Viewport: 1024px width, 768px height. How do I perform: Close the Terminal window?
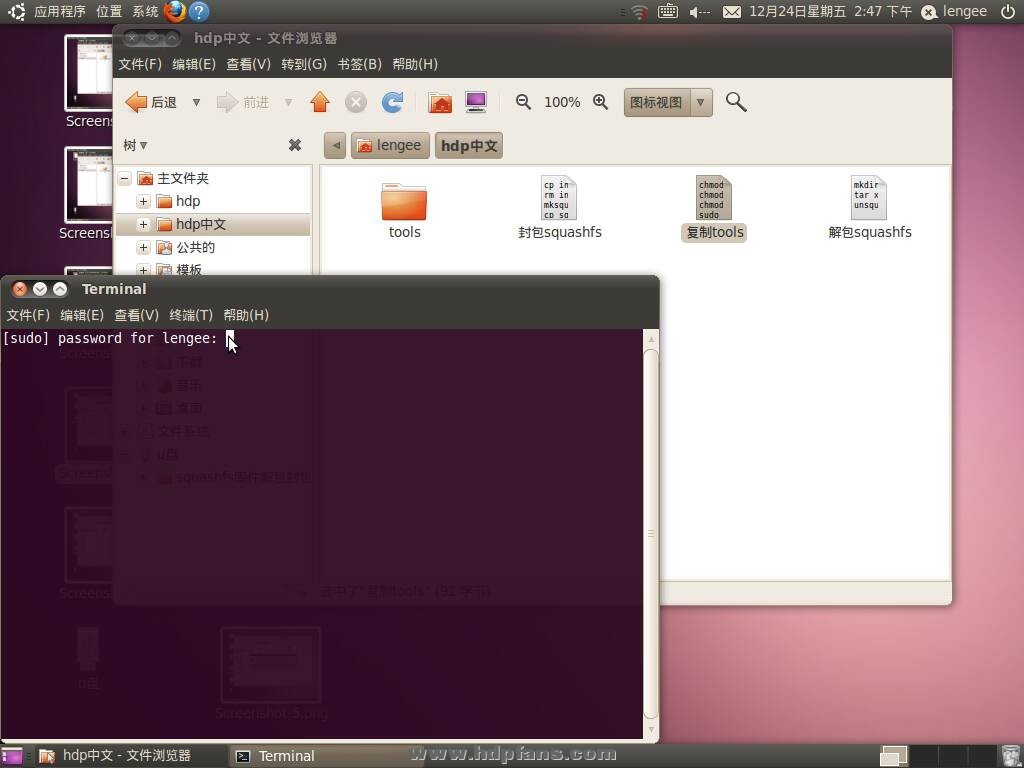pos(20,289)
